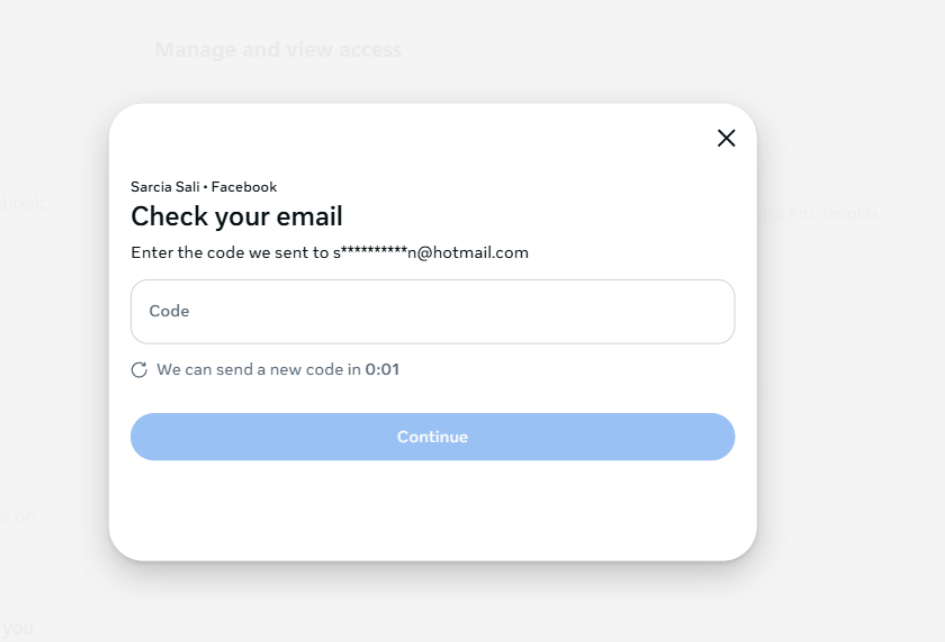This screenshot has width=945, height=642.
Task: Click the "Enter the code we sent to" text
Action: [231, 253]
